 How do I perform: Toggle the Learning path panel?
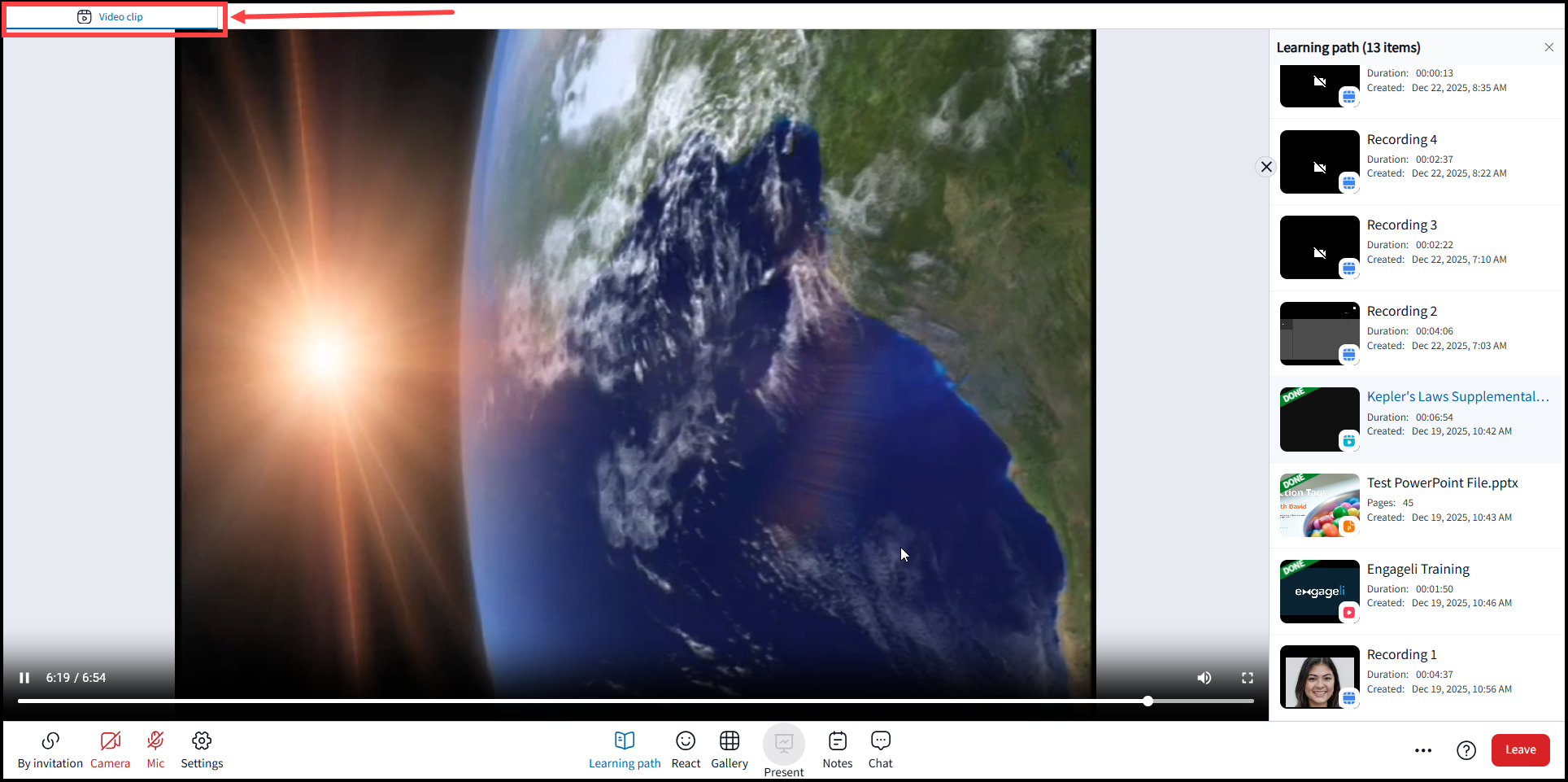point(625,749)
